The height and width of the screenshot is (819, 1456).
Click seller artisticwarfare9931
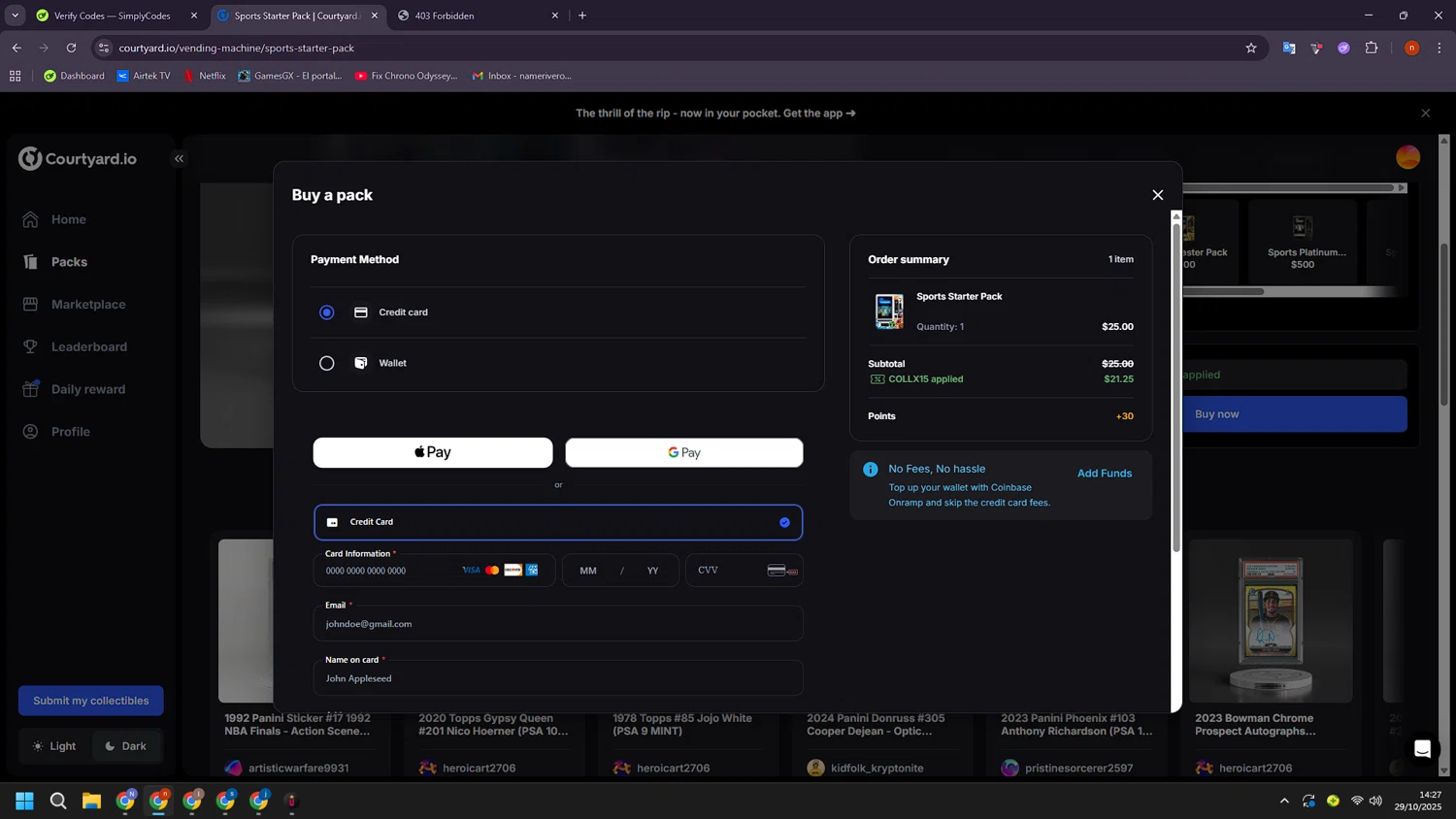[x=298, y=768]
